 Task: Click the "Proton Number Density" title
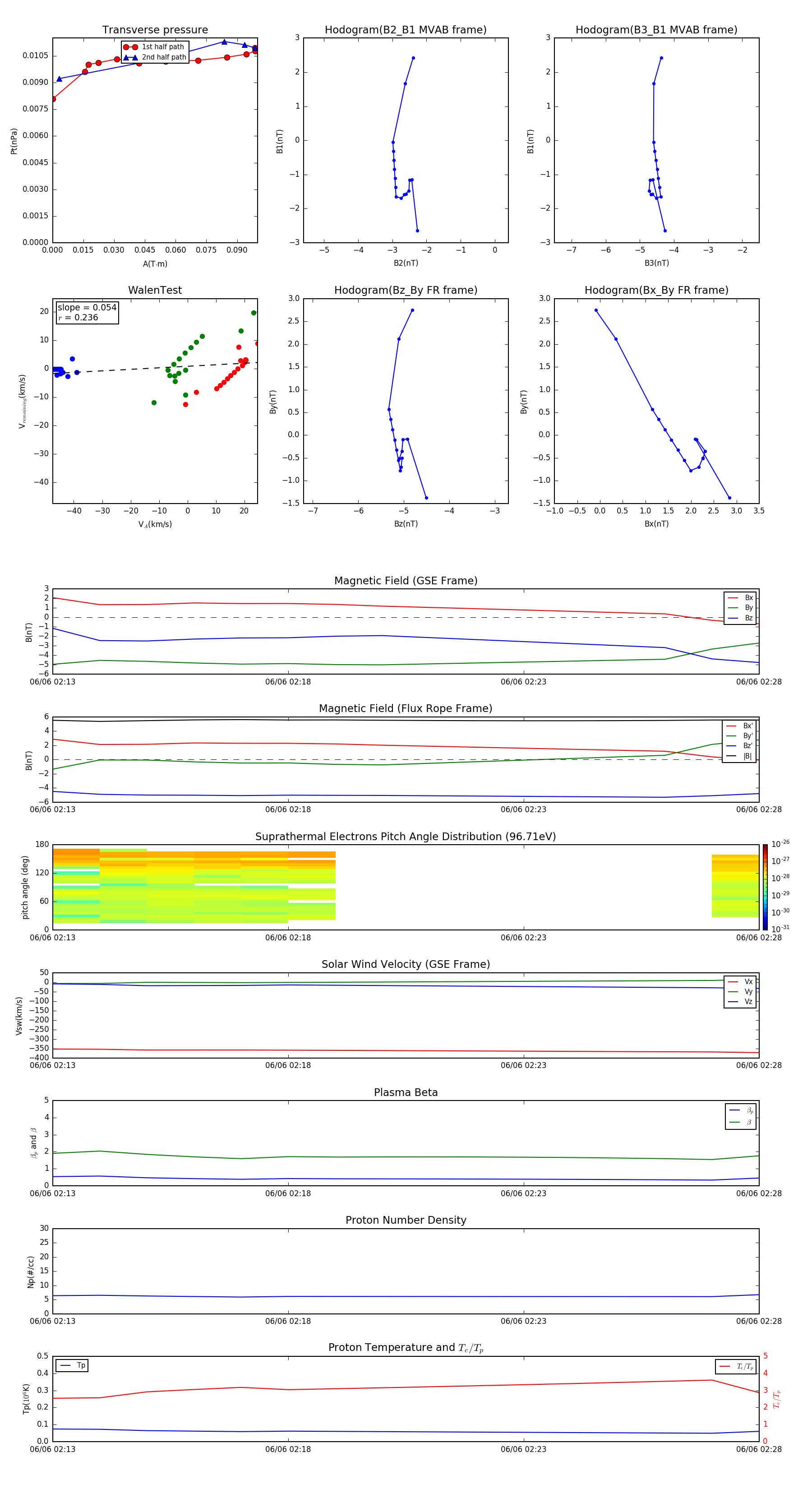click(405, 1220)
